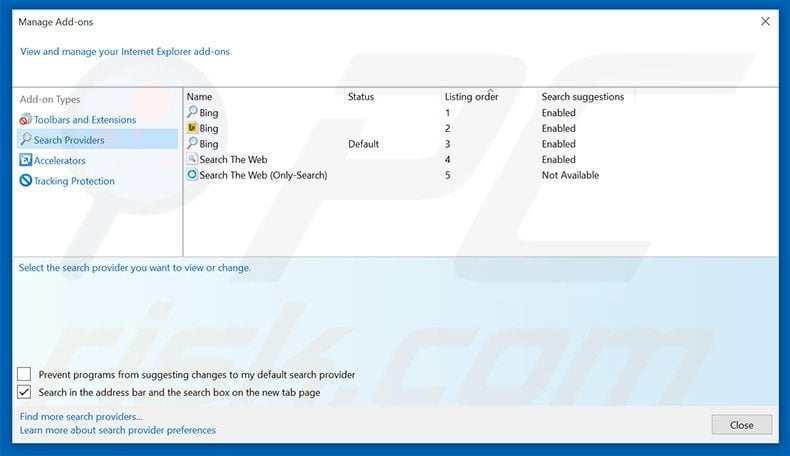Image resolution: width=790 pixels, height=456 pixels.
Task: Click the Default status cell
Action: tap(363, 144)
